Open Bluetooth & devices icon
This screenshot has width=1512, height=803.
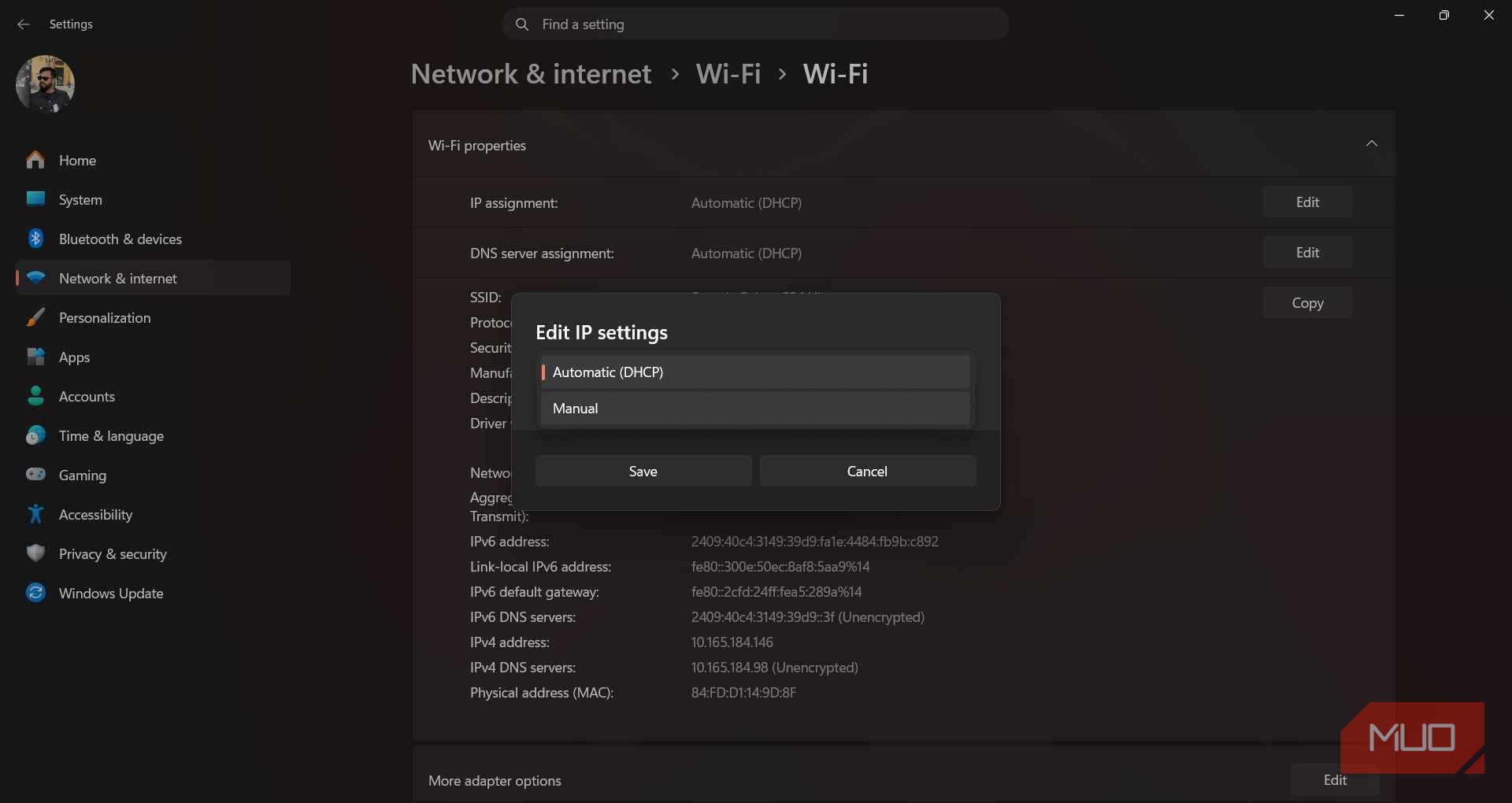(x=35, y=239)
